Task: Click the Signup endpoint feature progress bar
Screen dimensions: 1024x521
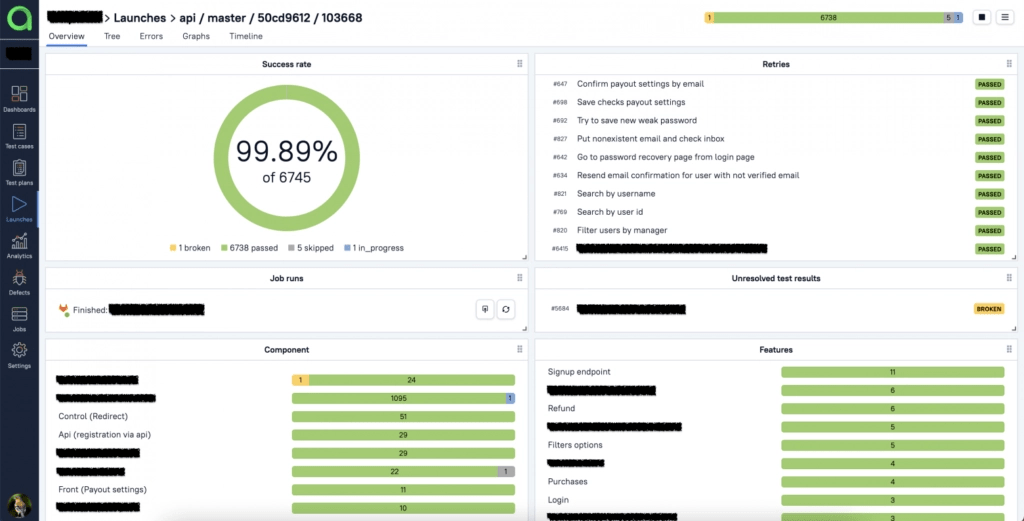Action: (892, 372)
